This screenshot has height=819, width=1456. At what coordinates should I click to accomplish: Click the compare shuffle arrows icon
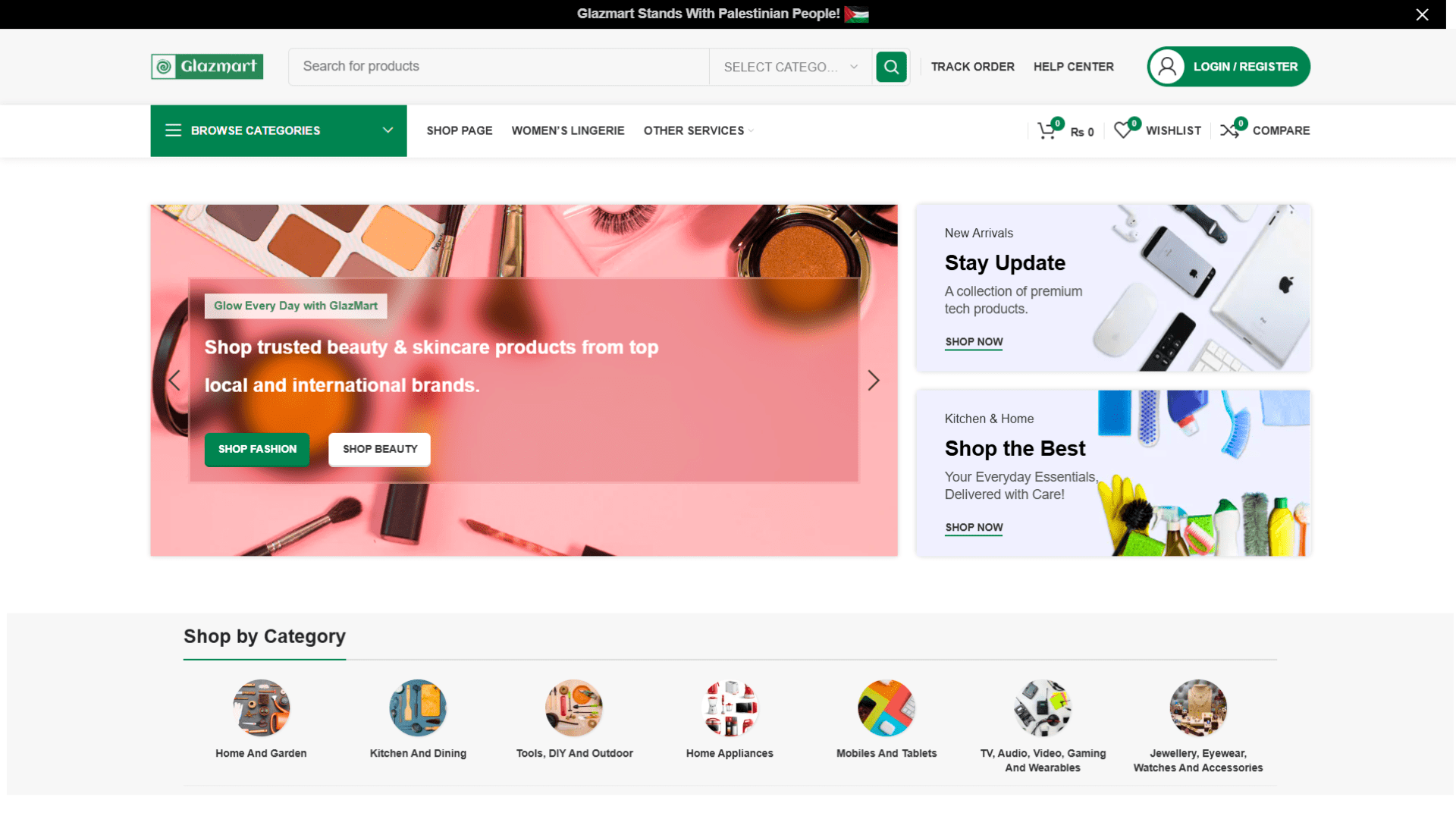(1229, 130)
